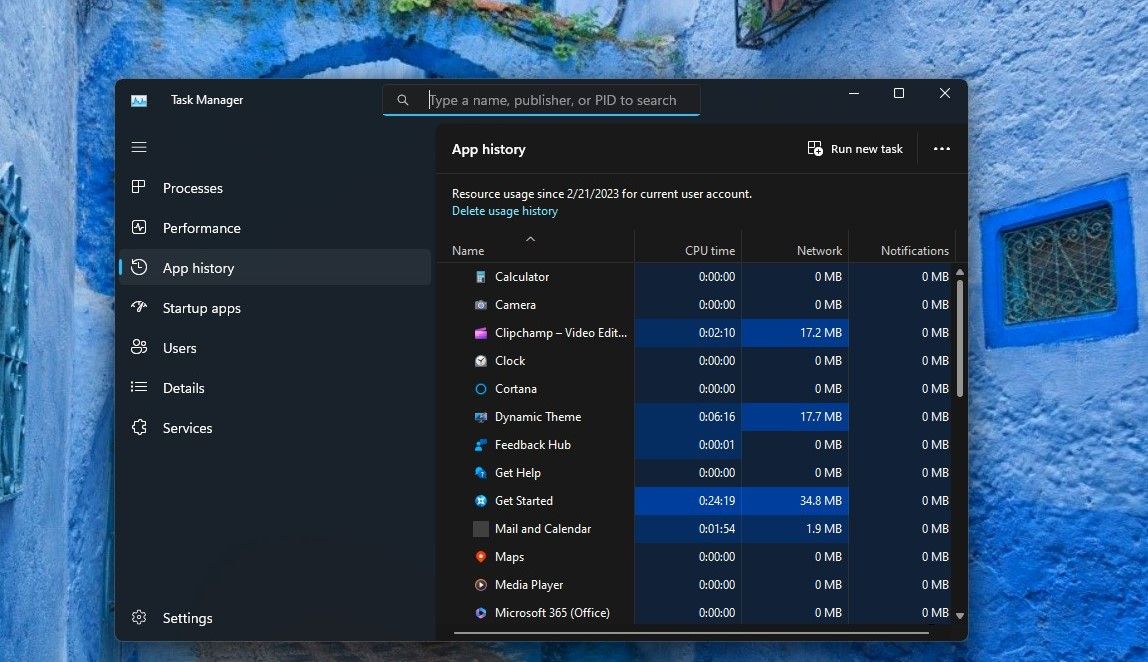Click the Network column header
Image resolution: width=1148 pixels, height=662 pixels.
pos(818,250)
